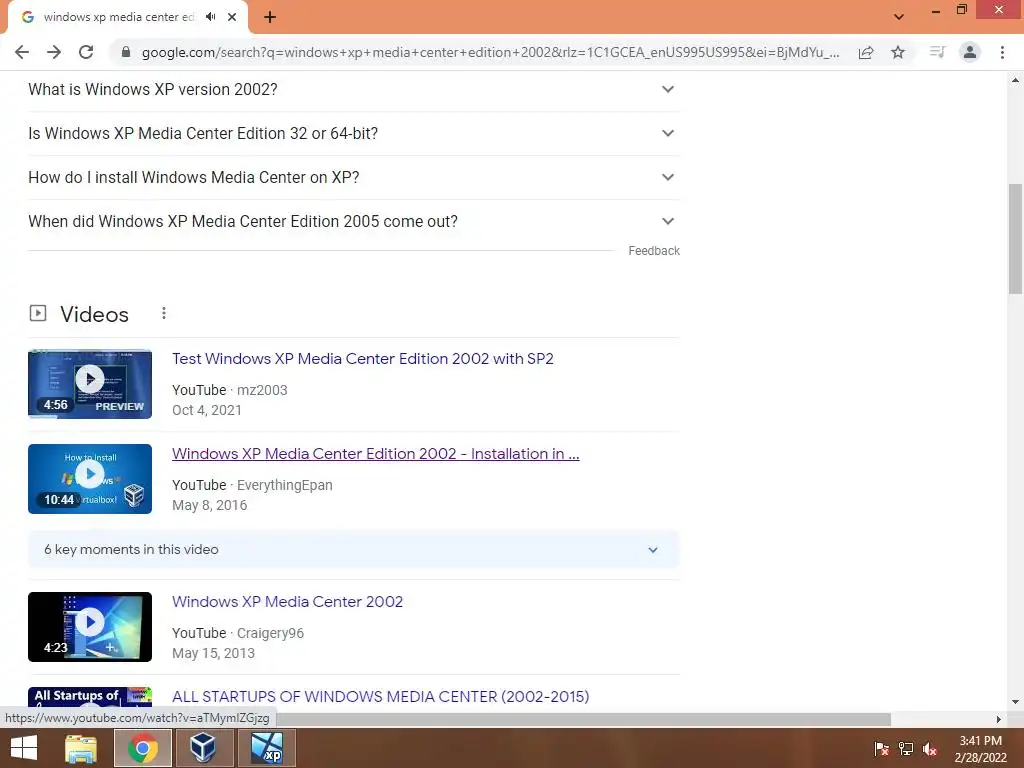The width and height of the screenshot is (1024, 768).
Task: Reload the Google search page
Action: point(86,52)
